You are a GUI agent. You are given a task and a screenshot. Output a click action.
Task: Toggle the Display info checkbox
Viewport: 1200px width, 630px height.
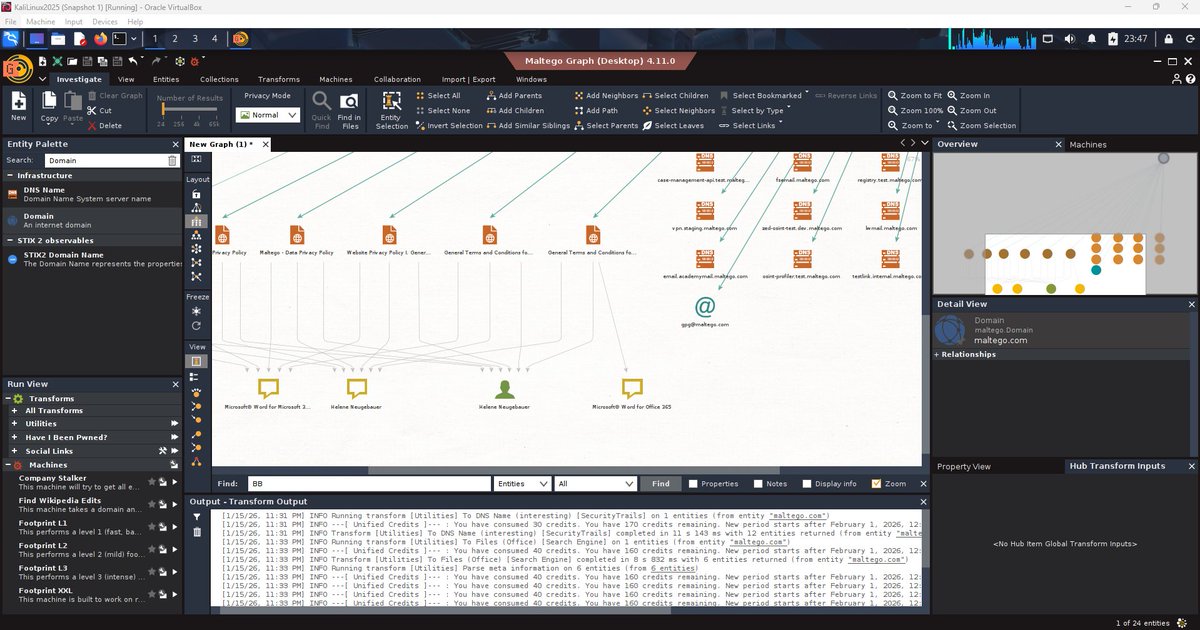(806, 483)
